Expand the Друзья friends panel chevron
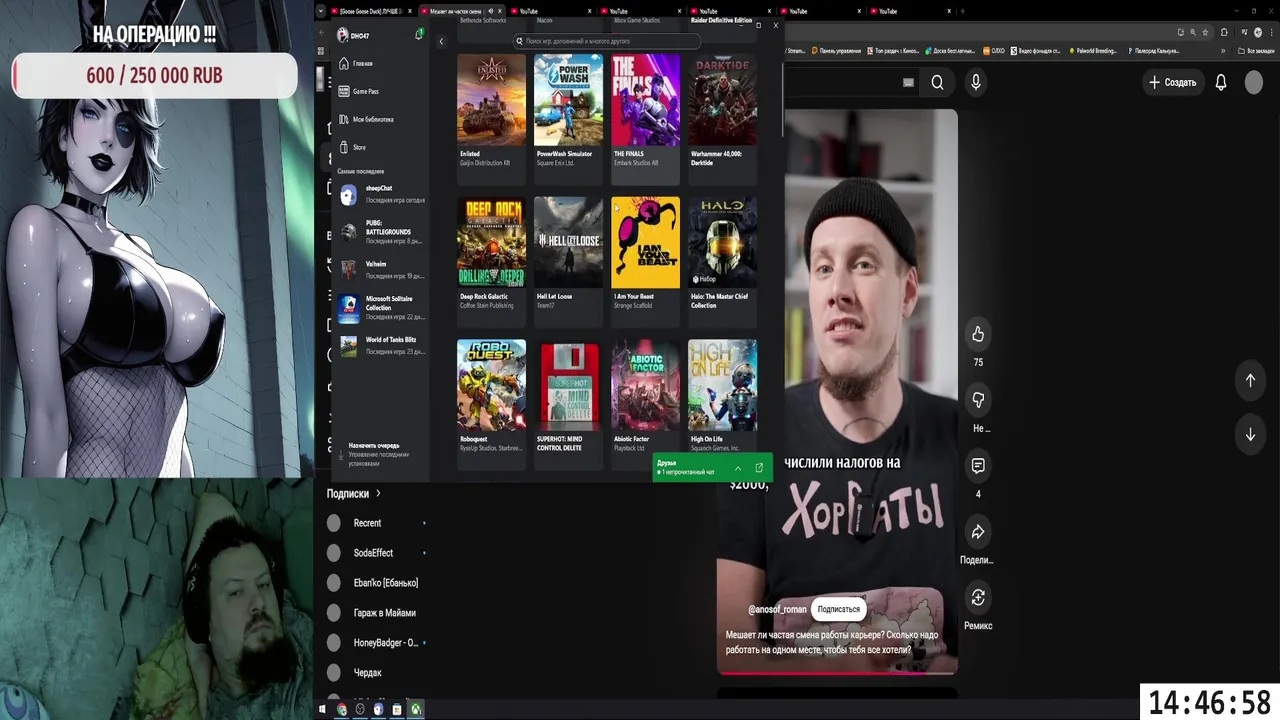 (738, 468)
